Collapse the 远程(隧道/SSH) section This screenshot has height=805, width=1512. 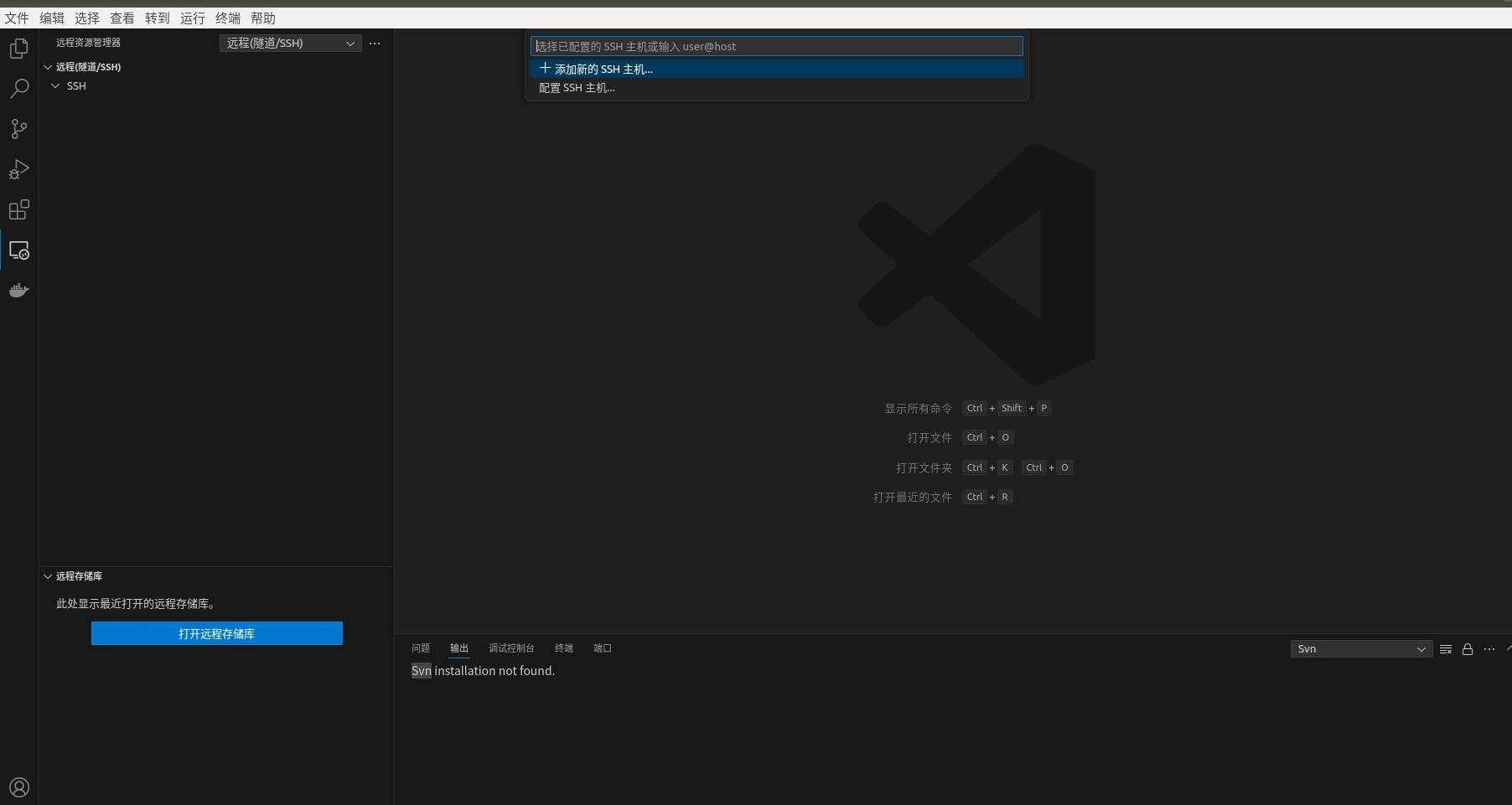coord(48,67)
